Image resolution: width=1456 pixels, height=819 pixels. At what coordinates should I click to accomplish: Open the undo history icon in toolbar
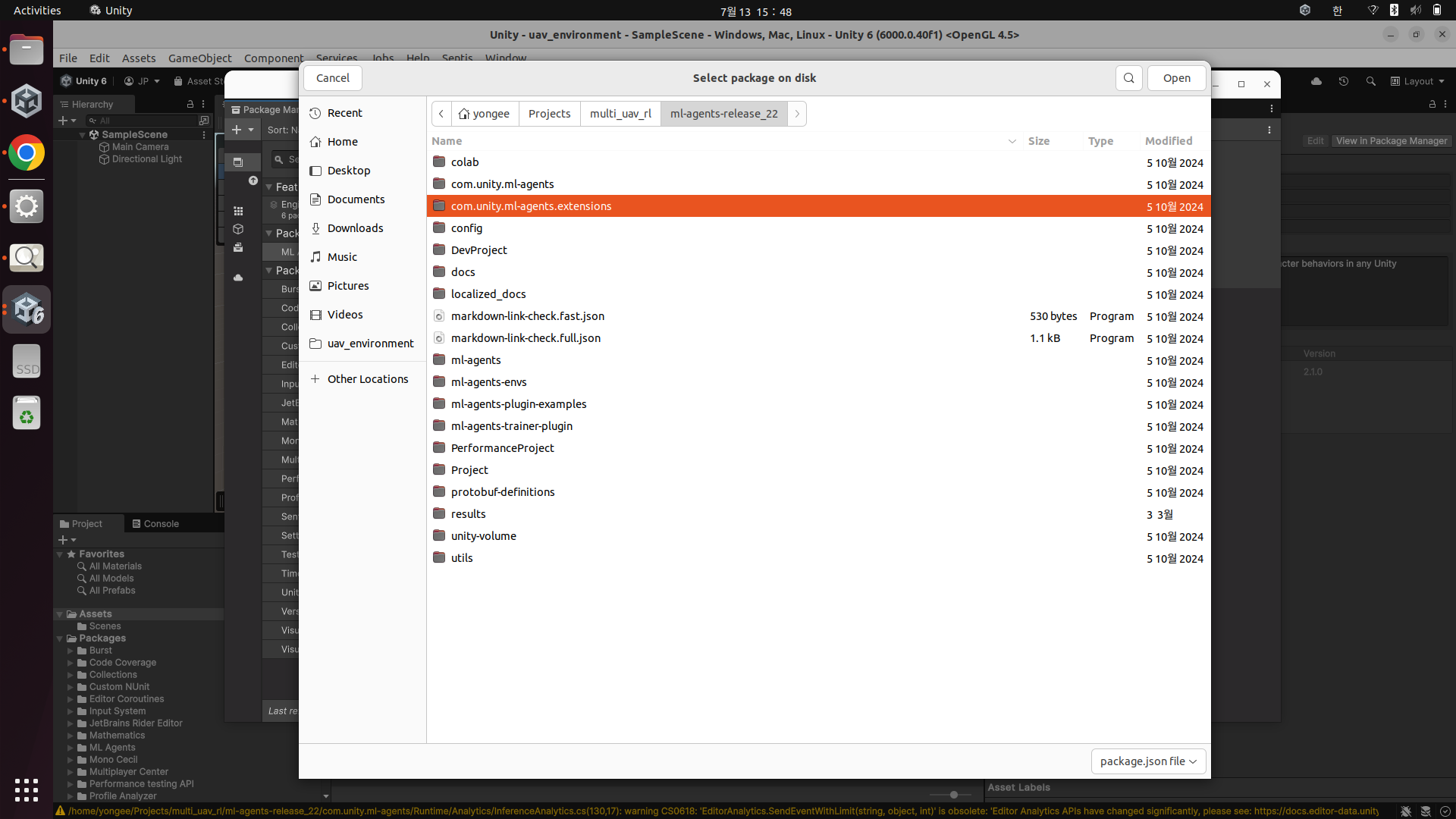click(x=1344, y=81)
